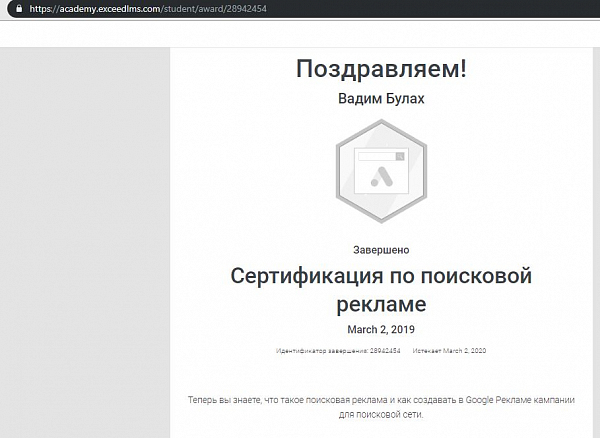Click the 'Идентификатор завершения' ID text

coord(338,351)
